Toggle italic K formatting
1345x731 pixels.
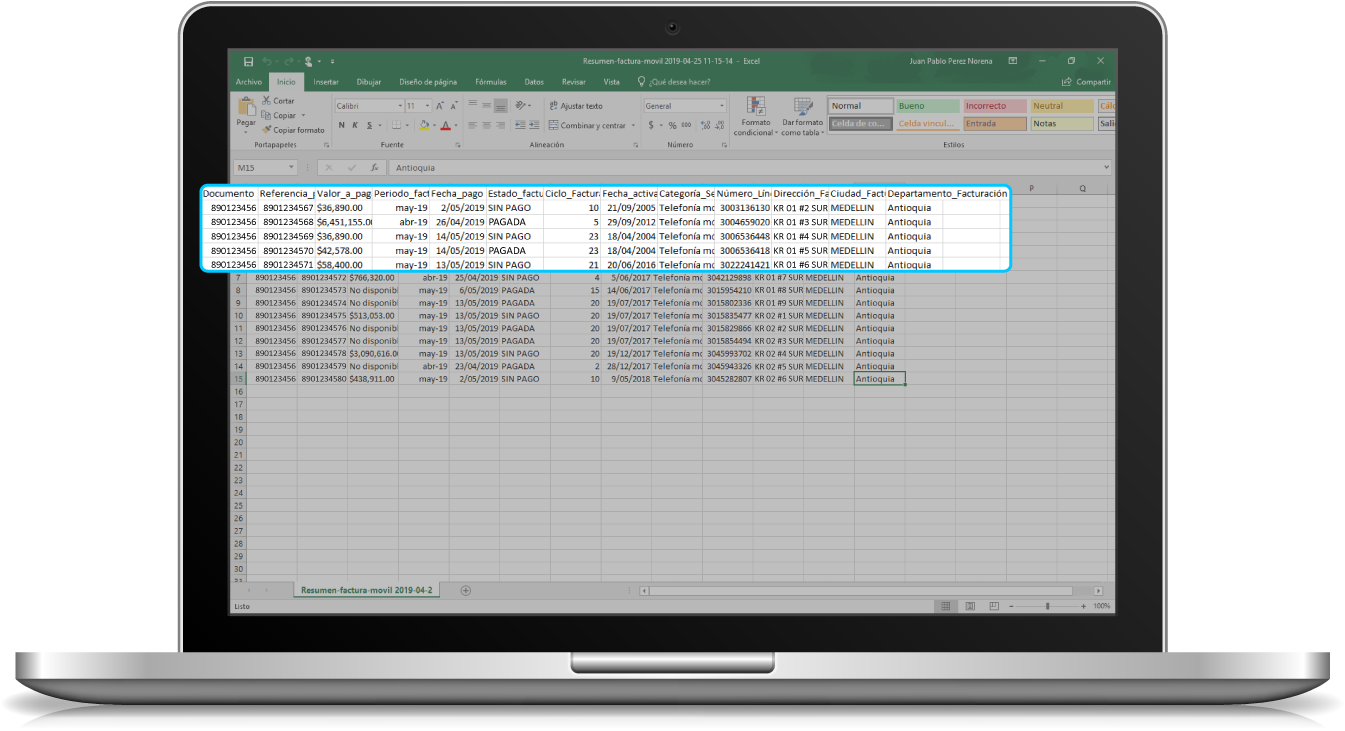coord(355,125)
